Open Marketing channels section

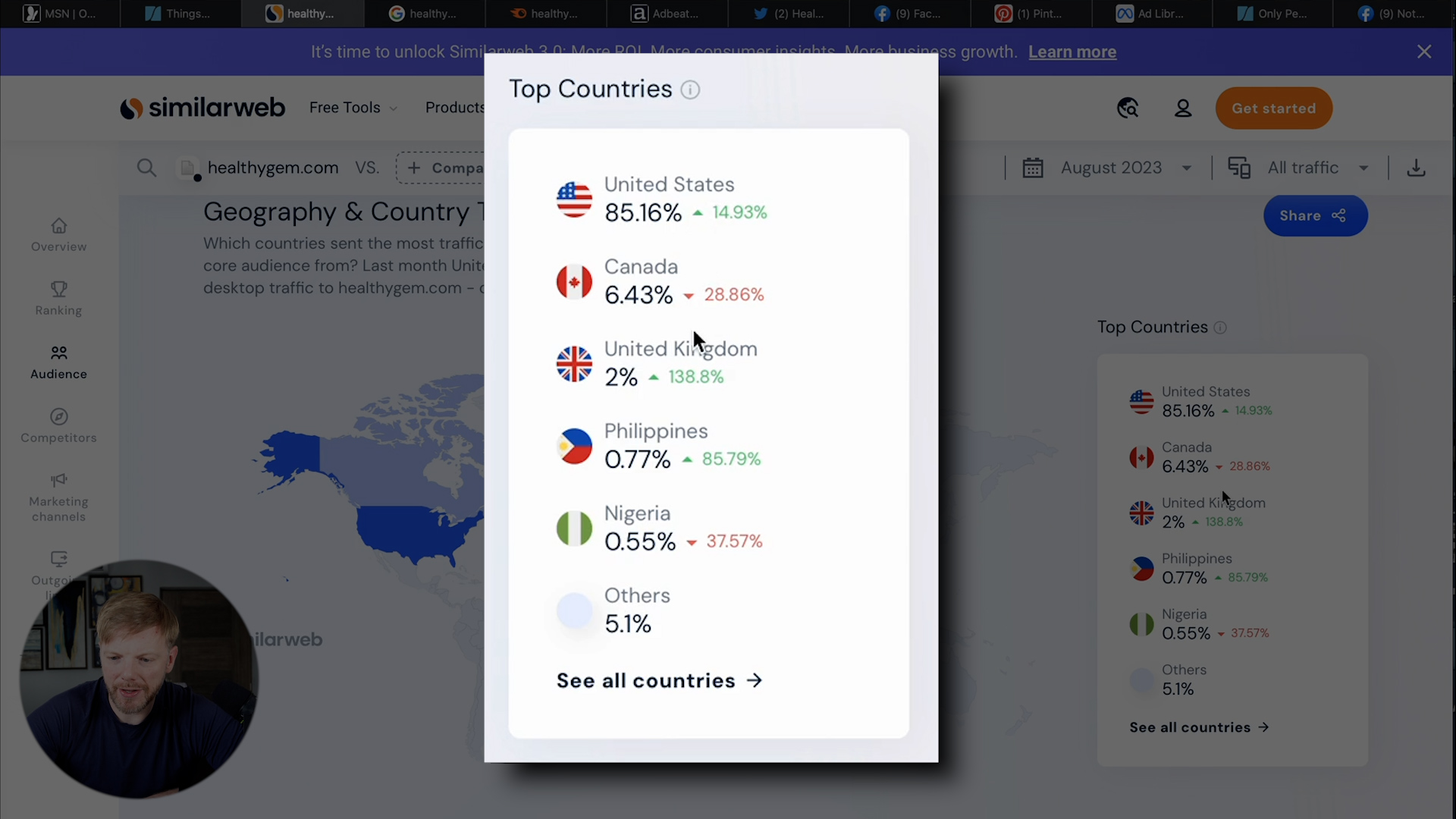(x=58, y=497)
